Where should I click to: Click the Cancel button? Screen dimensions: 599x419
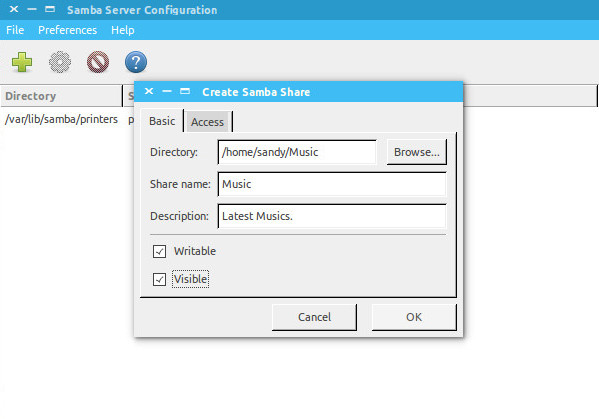click(314, 317)
